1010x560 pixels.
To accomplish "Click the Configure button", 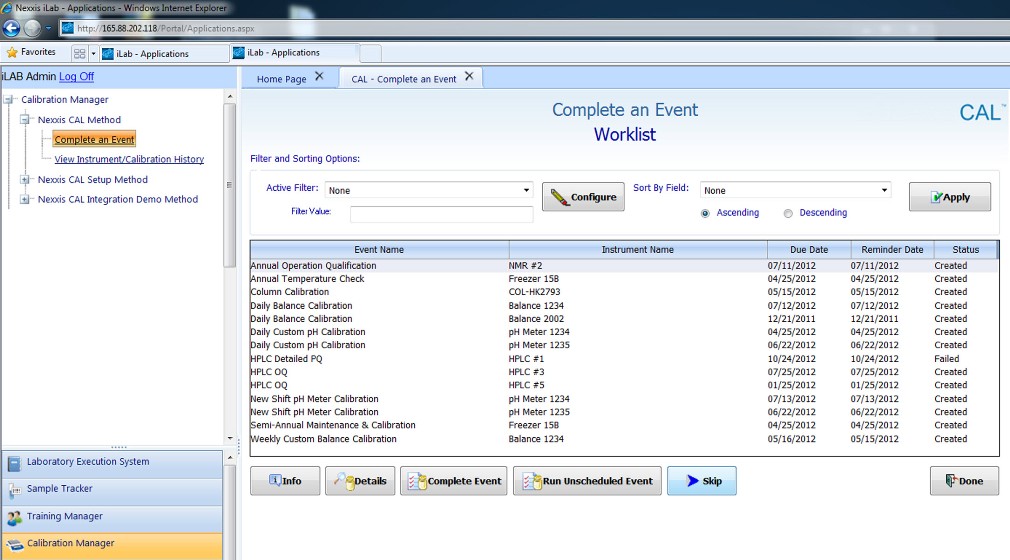I will (583, 197).
